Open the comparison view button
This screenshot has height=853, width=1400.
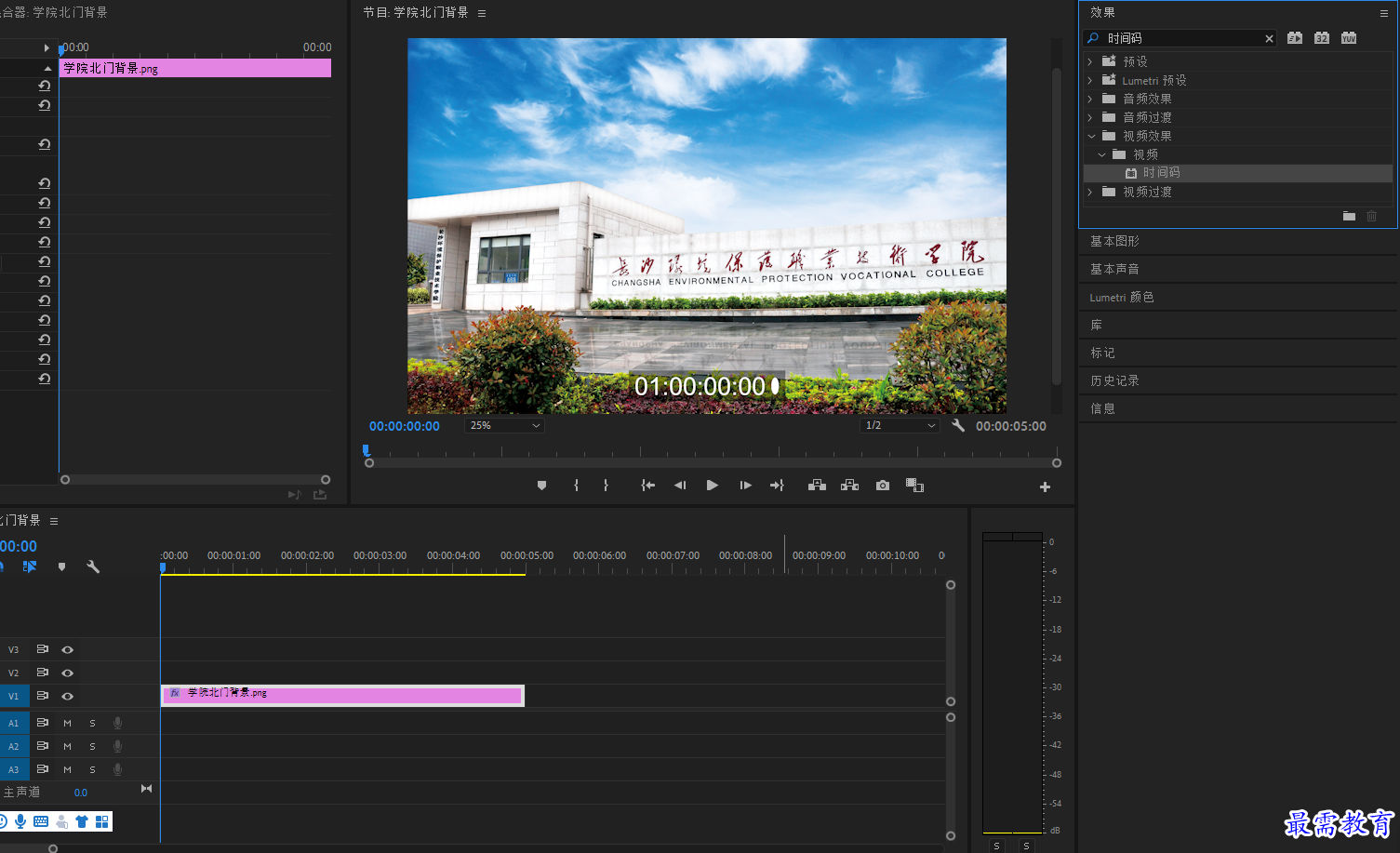tap(914, 486)
